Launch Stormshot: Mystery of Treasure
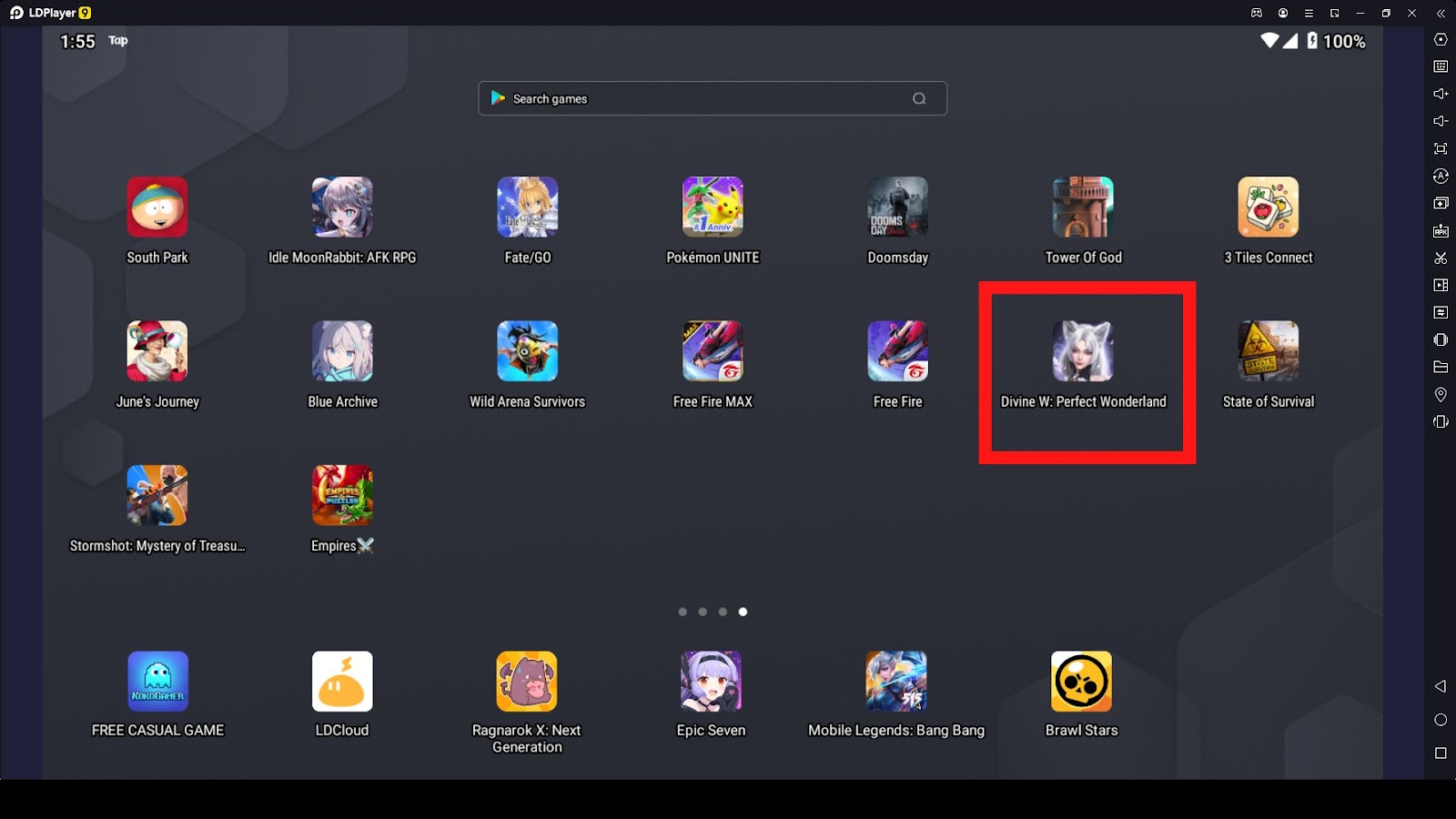 157,496
